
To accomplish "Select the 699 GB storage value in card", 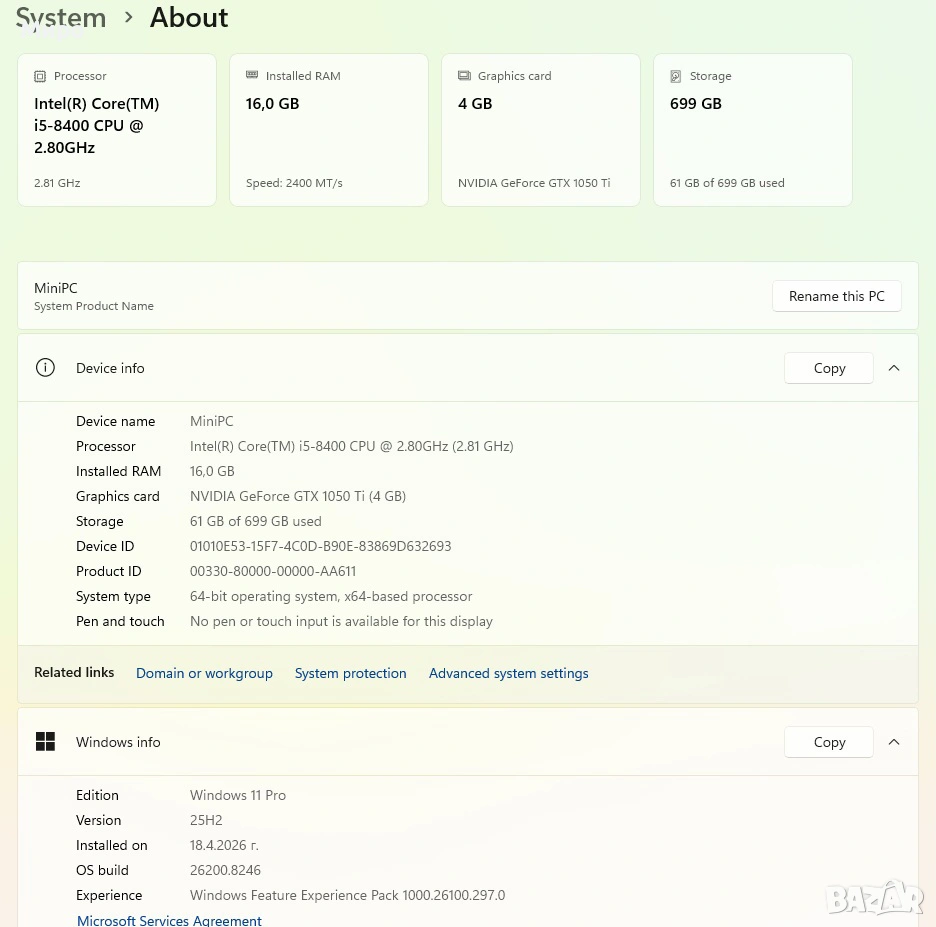I will coord(696,104).
